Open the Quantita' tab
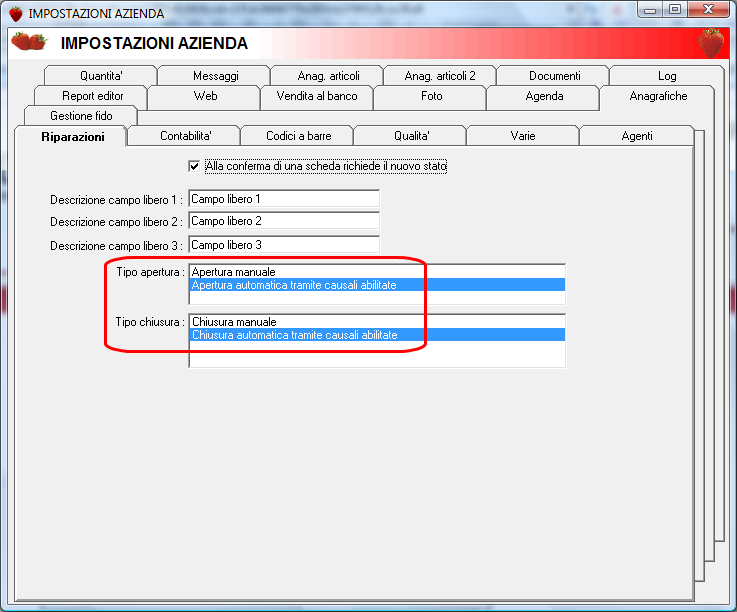The image size is (737, 612). click(101, 76)
